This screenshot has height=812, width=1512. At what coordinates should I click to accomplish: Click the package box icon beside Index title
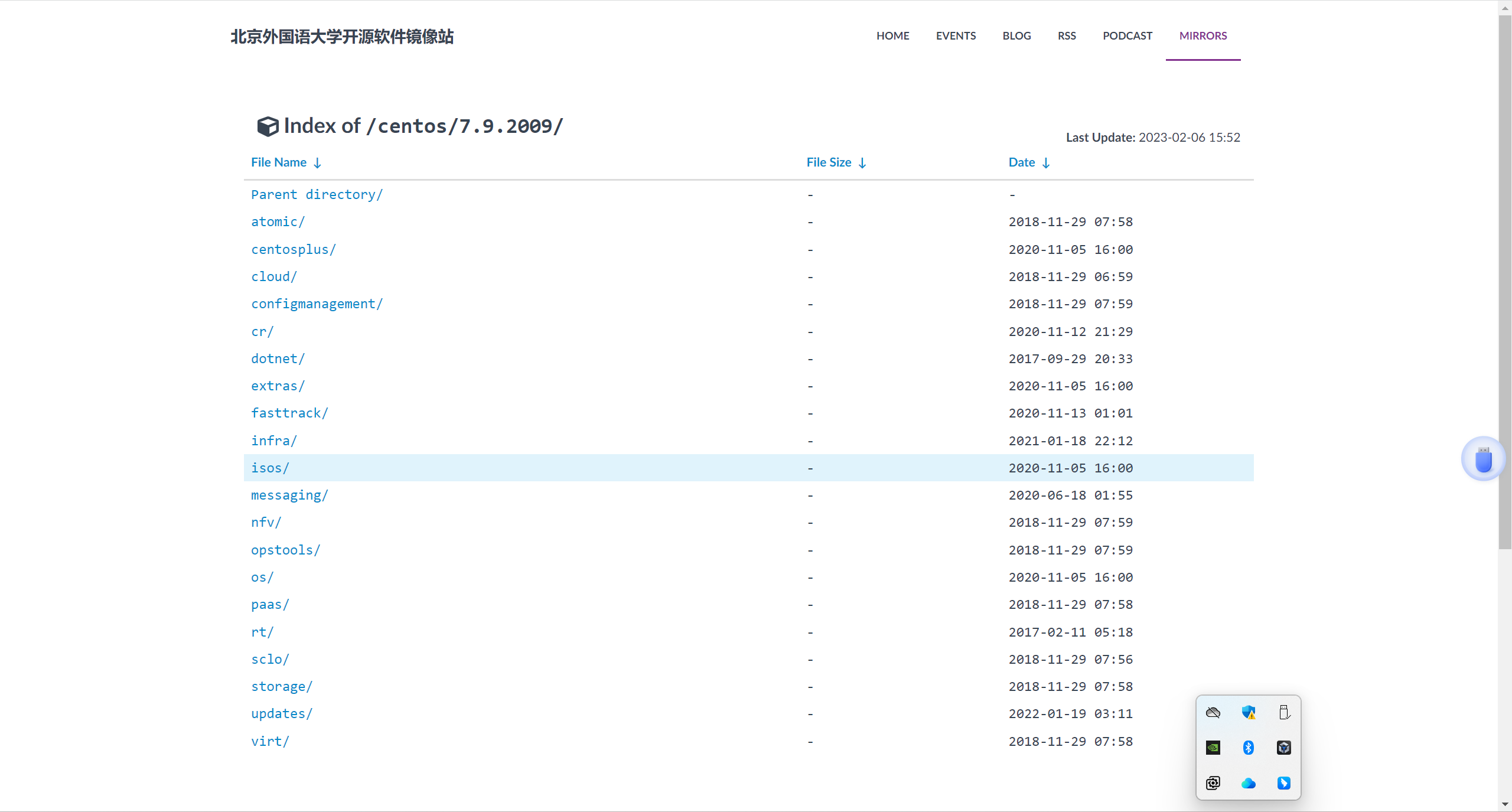click(x=268, y=126)
